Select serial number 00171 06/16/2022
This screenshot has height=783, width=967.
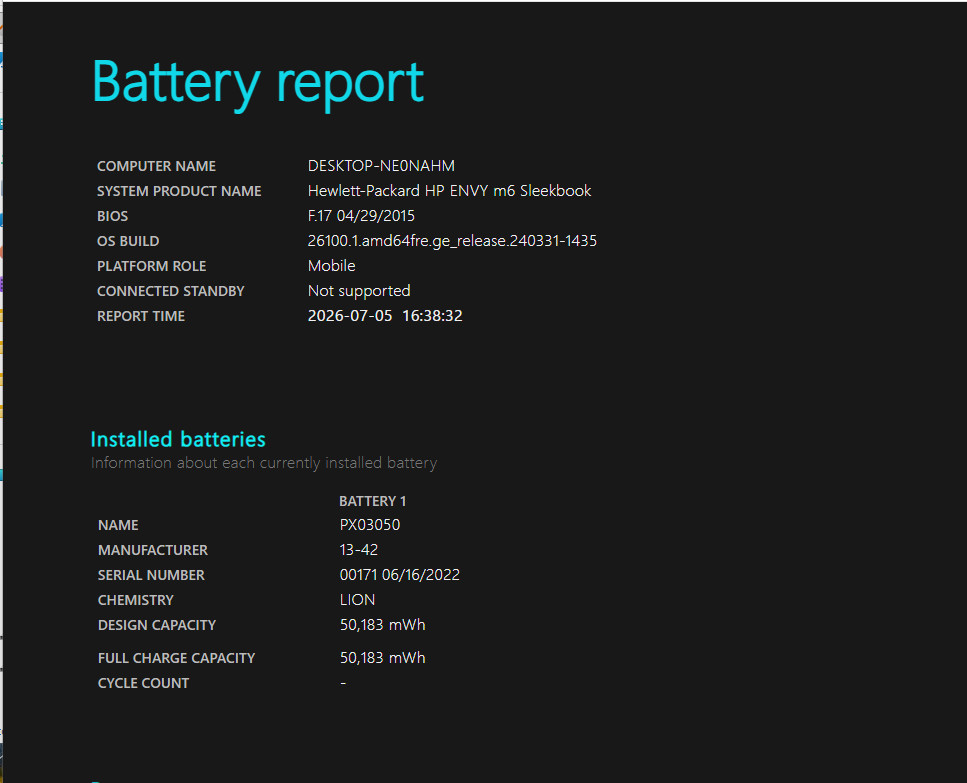tap(399, 575)
